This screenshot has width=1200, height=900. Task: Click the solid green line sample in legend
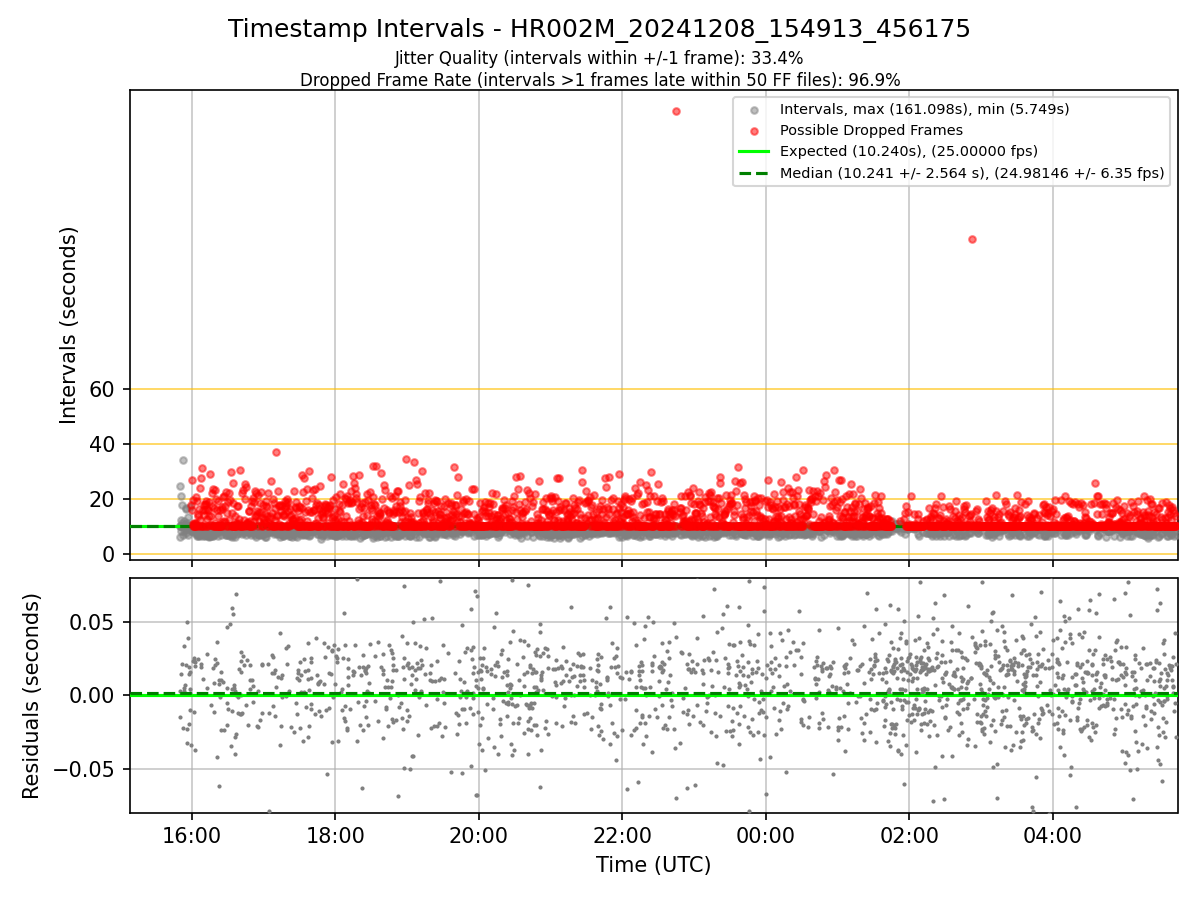point(754,152)
